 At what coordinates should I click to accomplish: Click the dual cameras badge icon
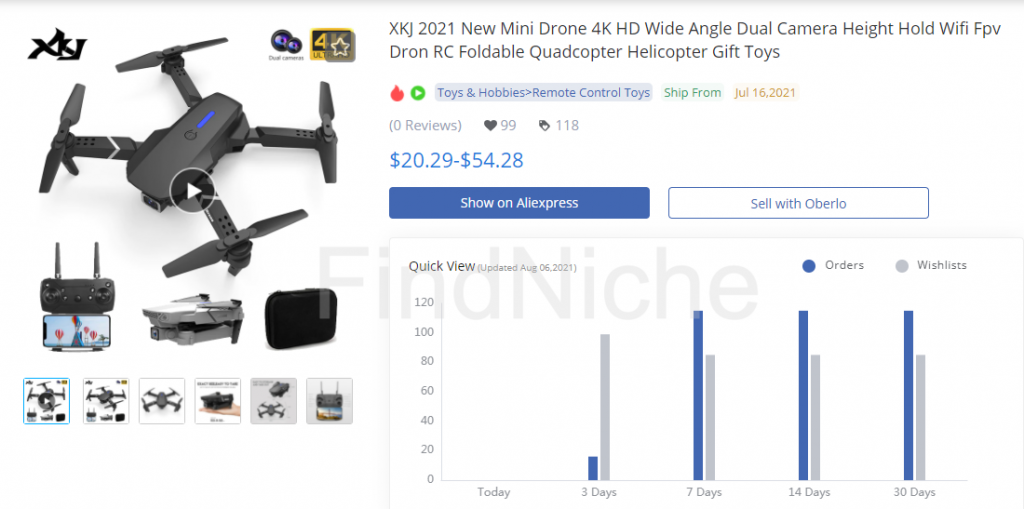[287, 45]
